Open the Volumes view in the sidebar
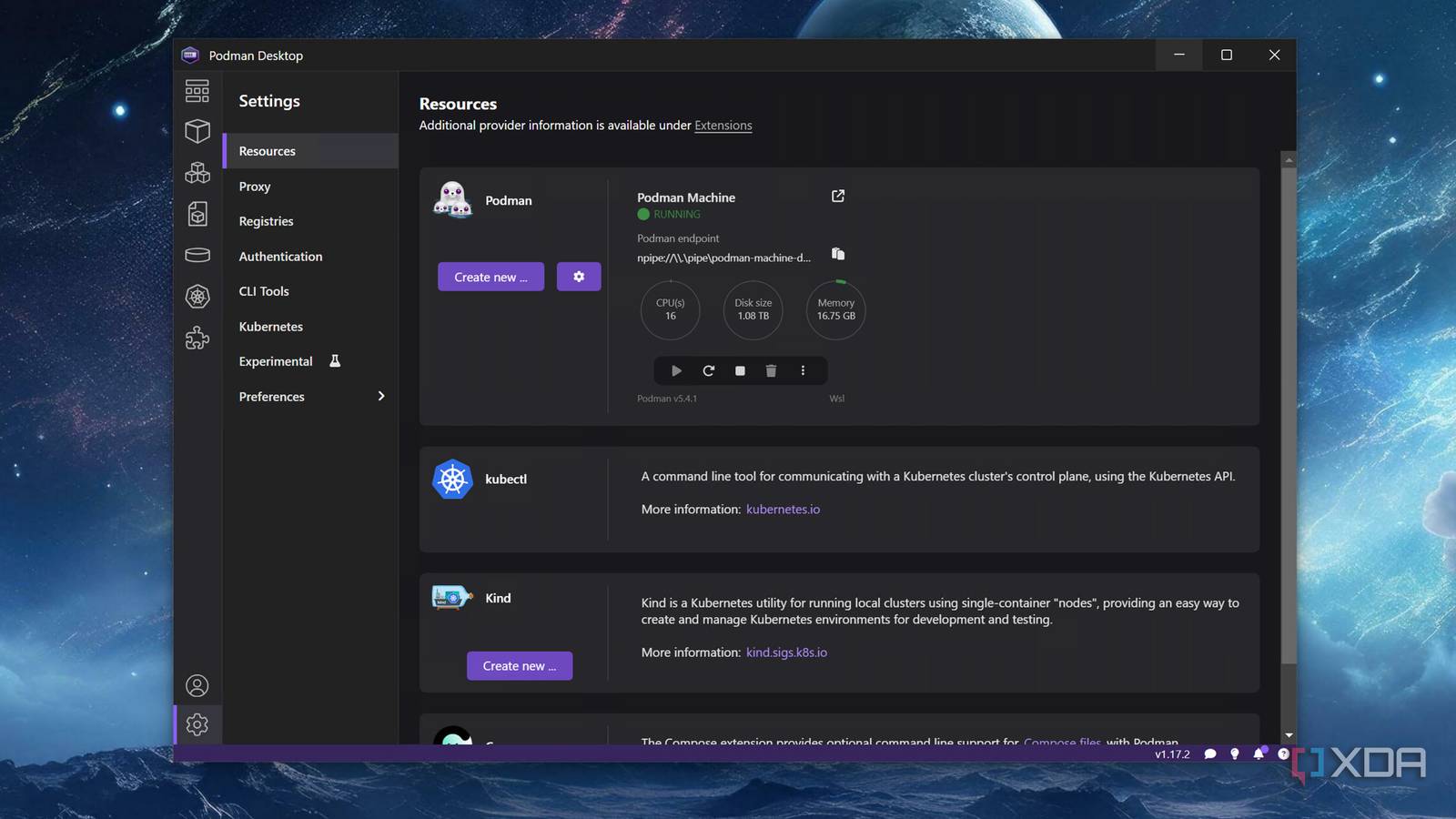 197,255
